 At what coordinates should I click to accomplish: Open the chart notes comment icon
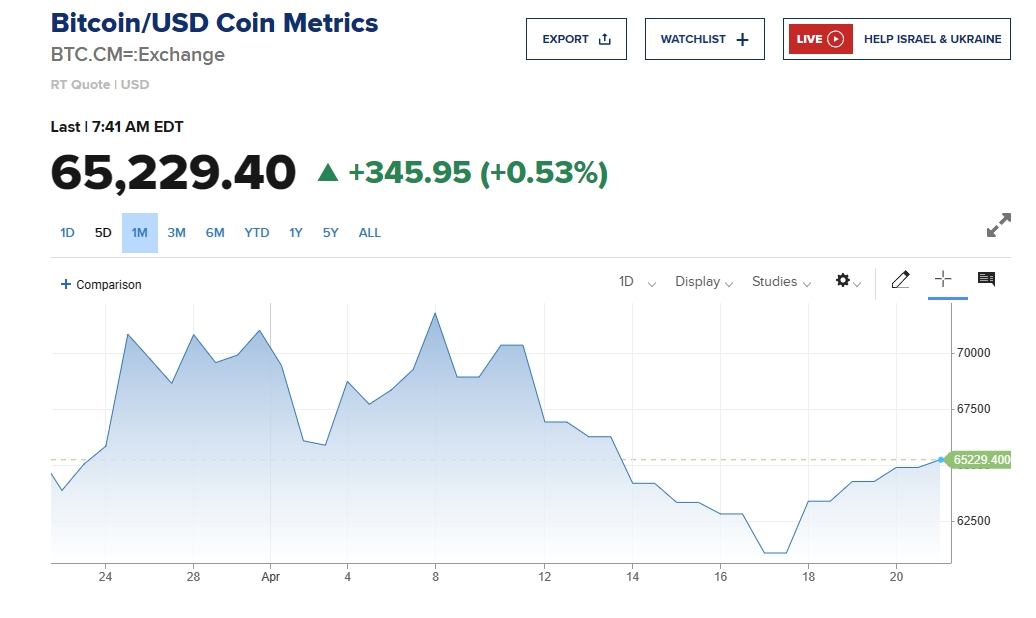coord(986,279)
